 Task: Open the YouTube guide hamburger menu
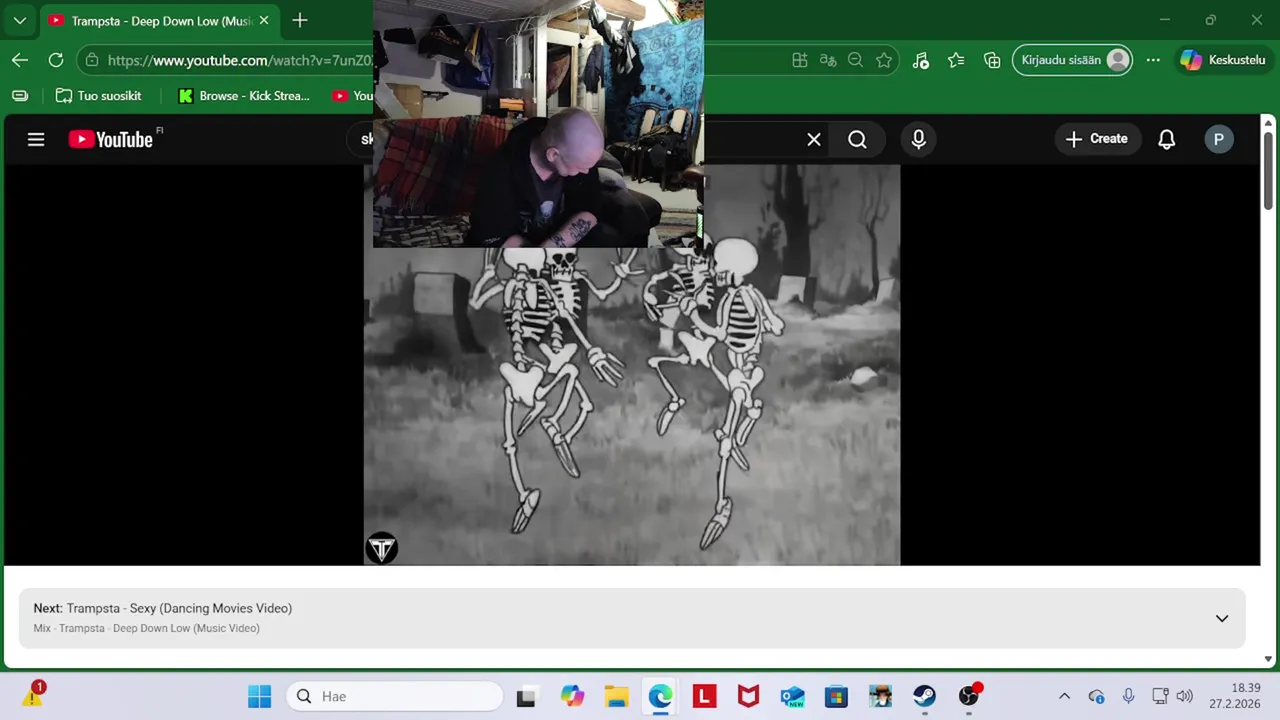(36, 139)
